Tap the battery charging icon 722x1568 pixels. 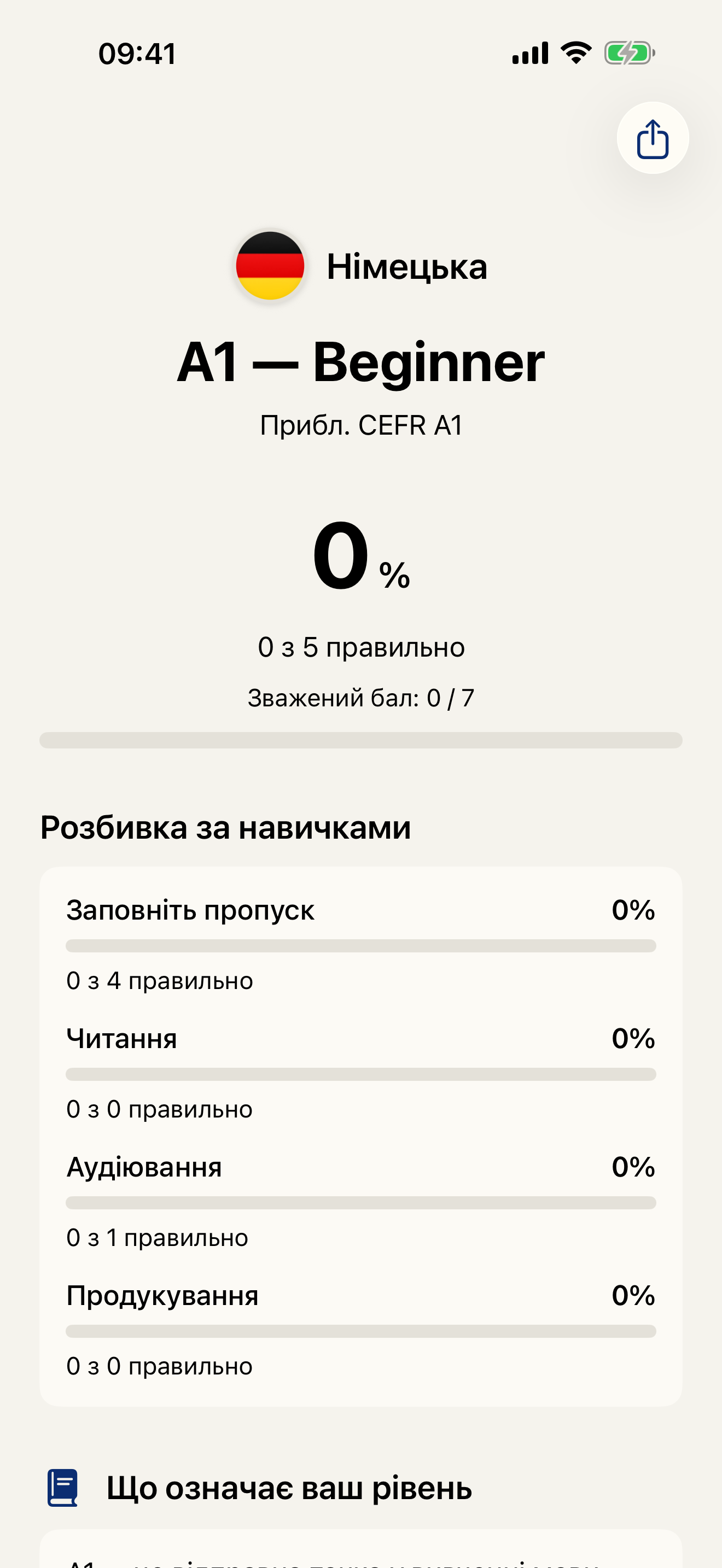[x=628, y=52]
